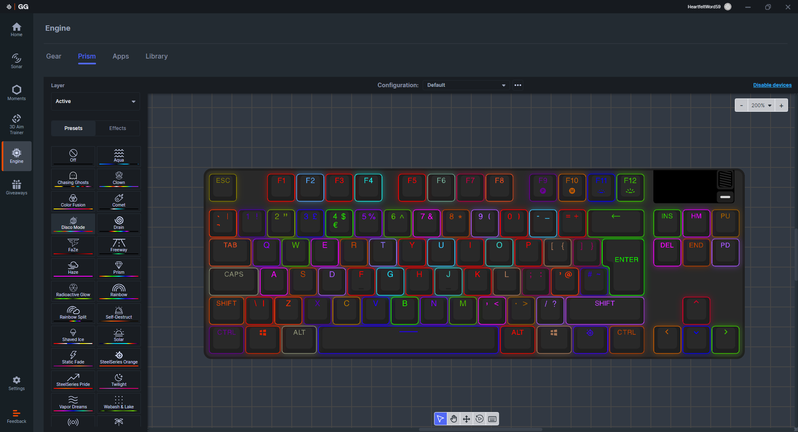This screenshot has width=798, height=432.
Task: Apply the Solar preset
Action: click(119, 335)
